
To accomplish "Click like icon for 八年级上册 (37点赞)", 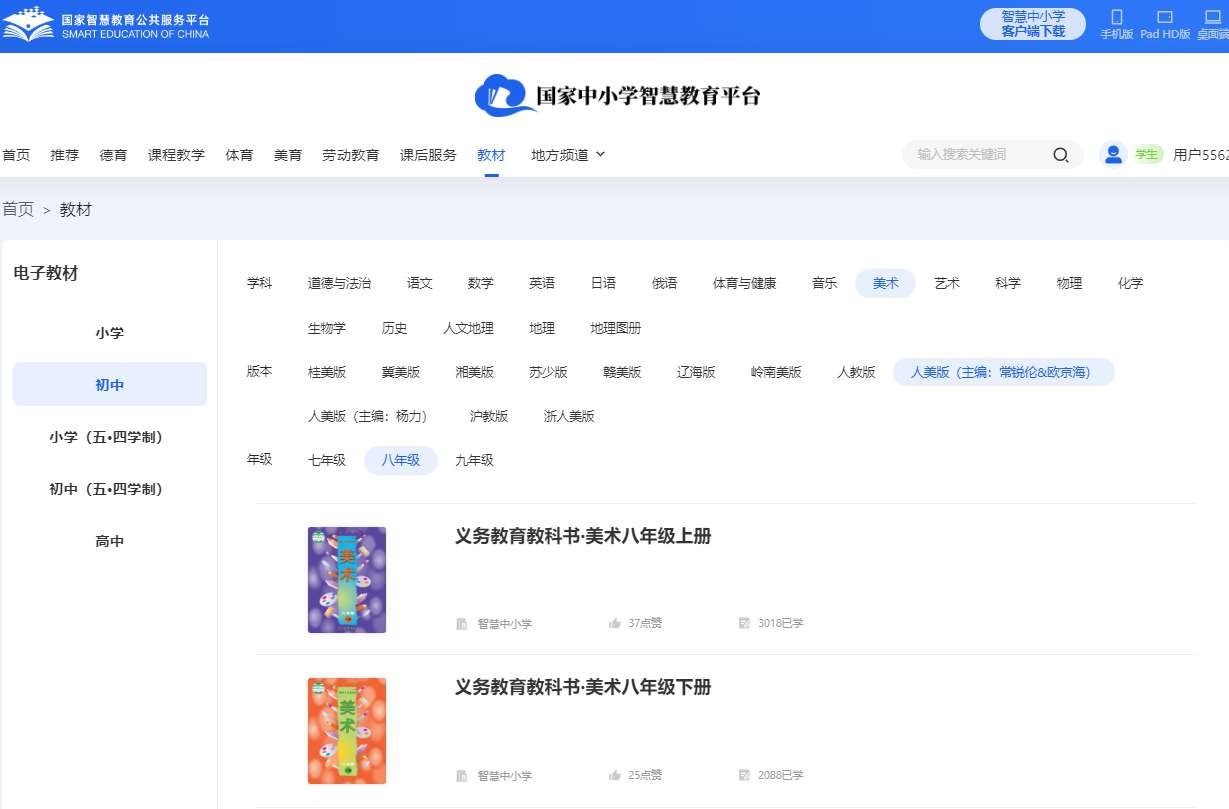I will coord(615,623).
